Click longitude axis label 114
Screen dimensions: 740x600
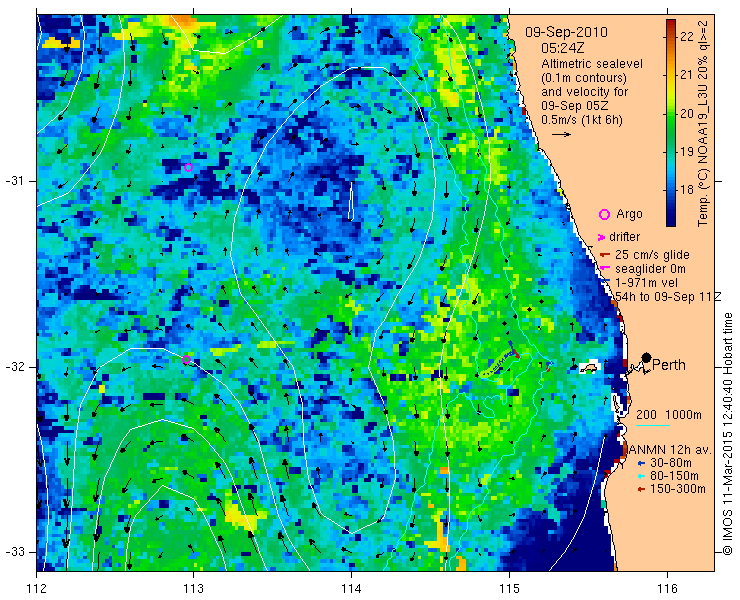pos(351,589)
